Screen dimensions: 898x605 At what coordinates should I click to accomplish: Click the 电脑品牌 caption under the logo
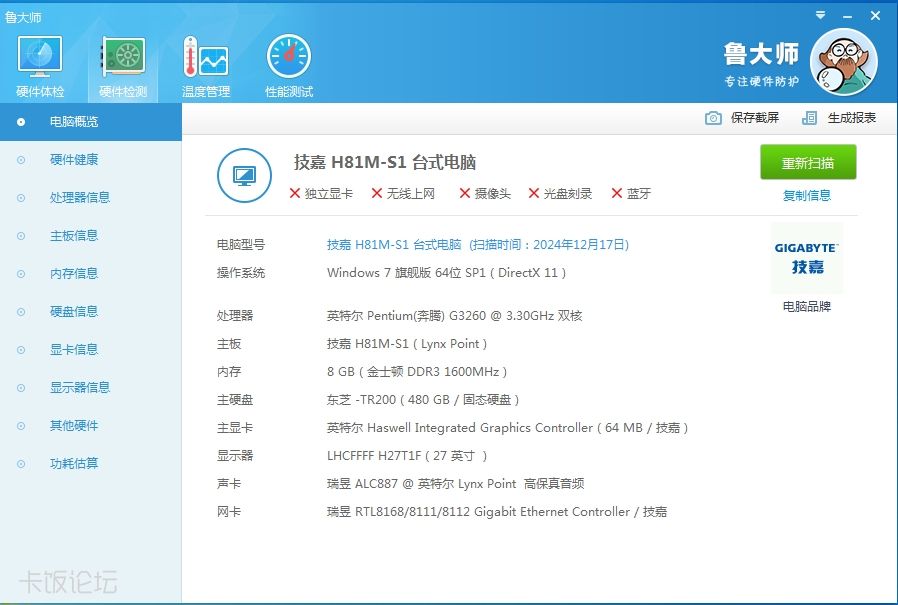pos(807,307)
